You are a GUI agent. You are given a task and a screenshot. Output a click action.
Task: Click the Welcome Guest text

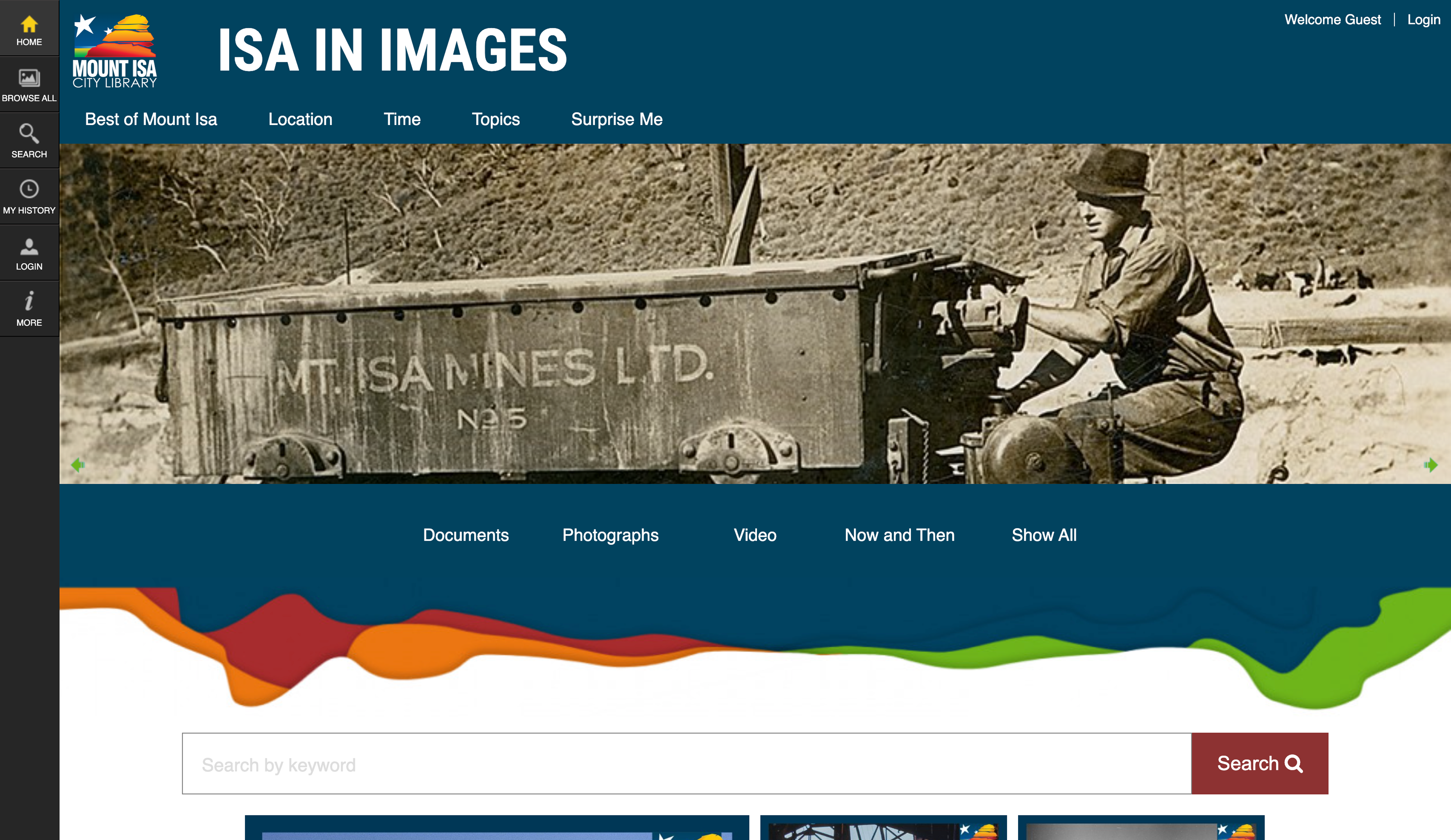tap(1332, 20)
